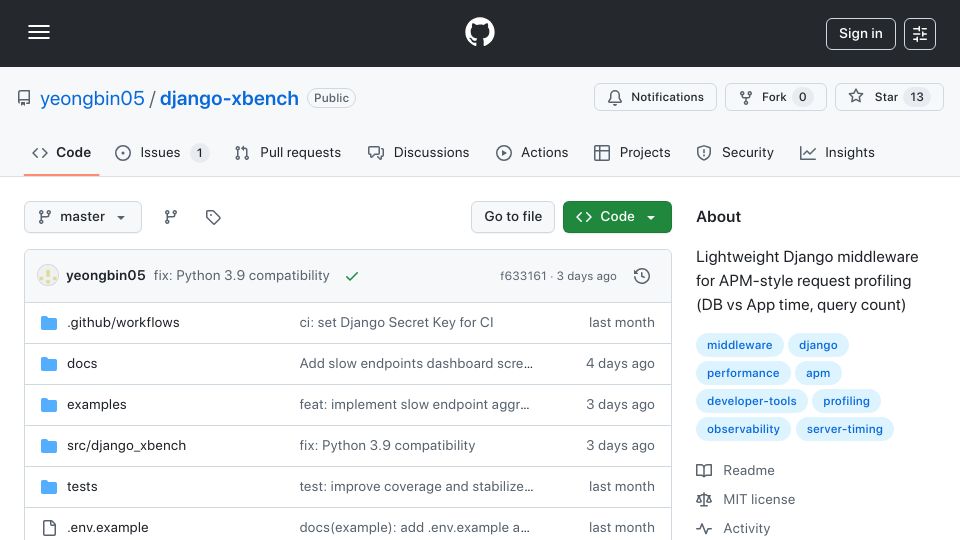Open the MIT license link

coord(745,500)
